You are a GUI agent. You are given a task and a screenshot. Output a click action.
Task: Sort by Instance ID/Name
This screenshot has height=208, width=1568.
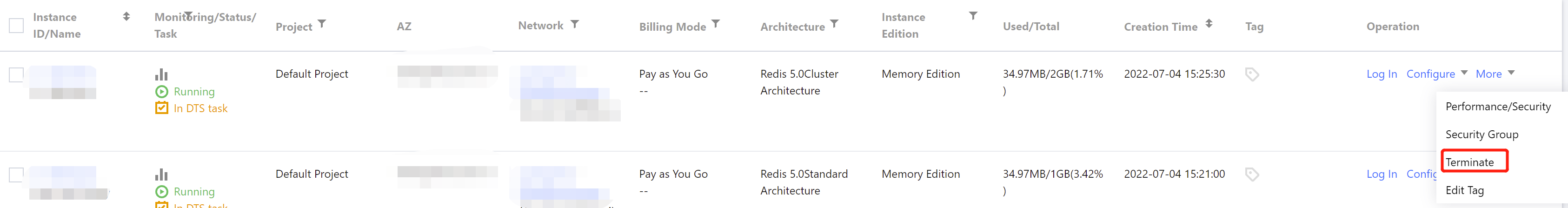126,16
